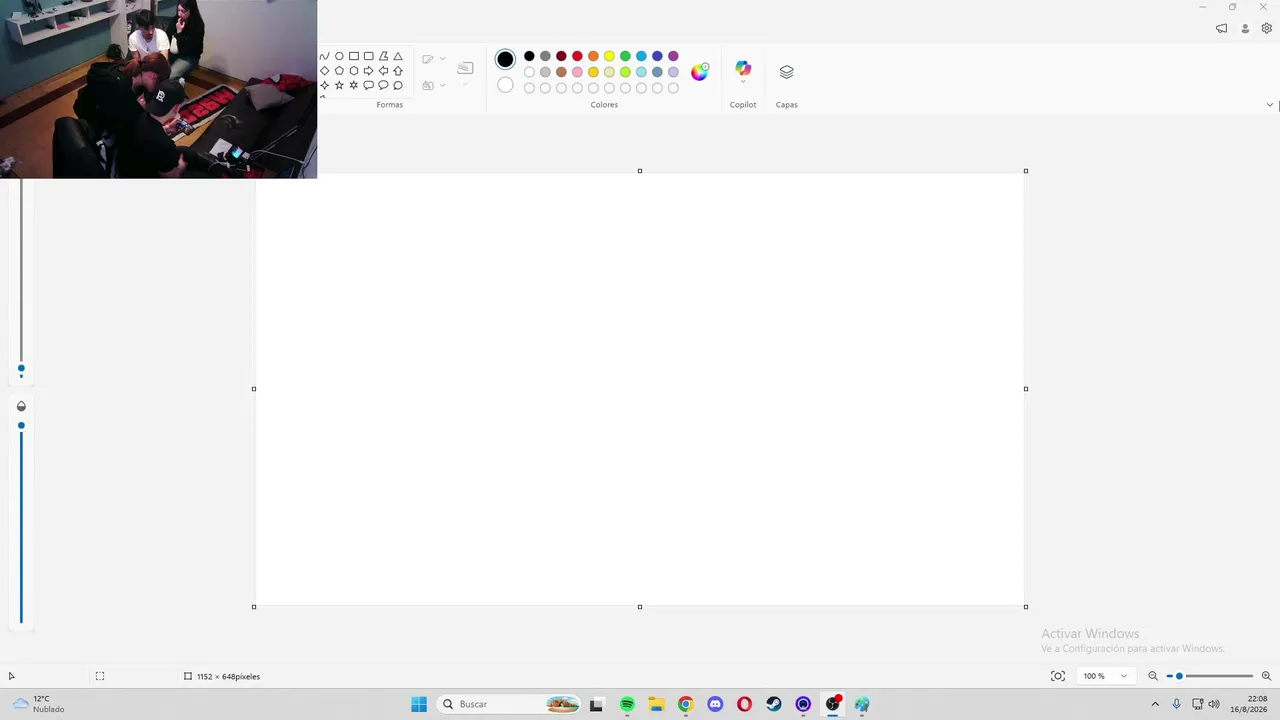1280x720 pixels.
Task: Open the edit colors wheel
Action: [700, 71]
